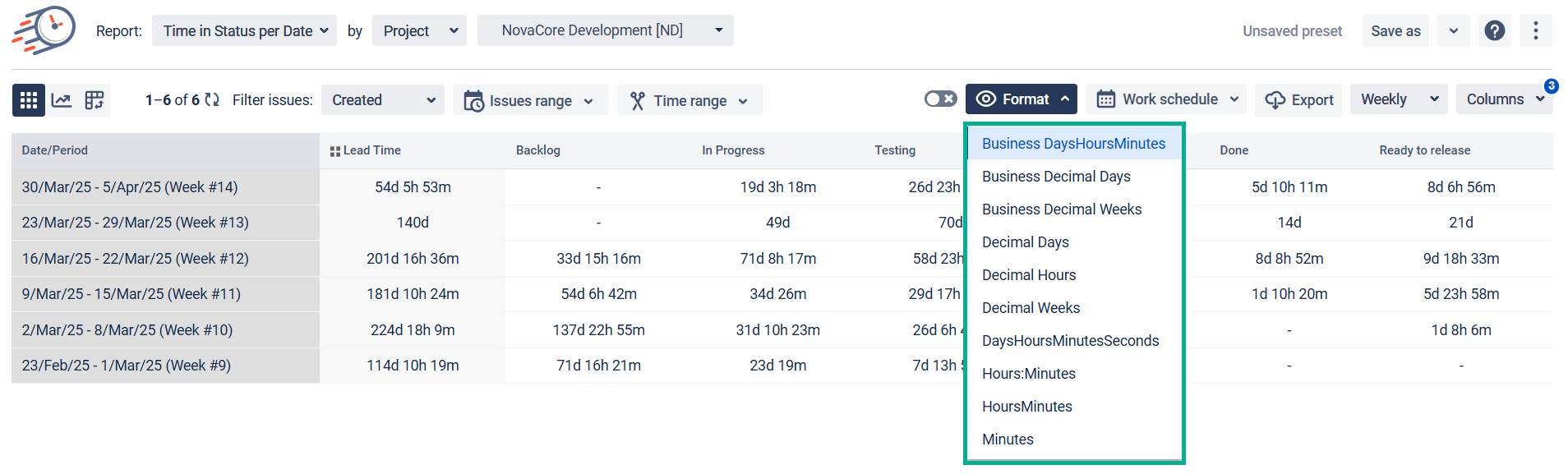The image size is (1568, 474).
Task: Open the help question mark icon
Action: coord(1494,31)
